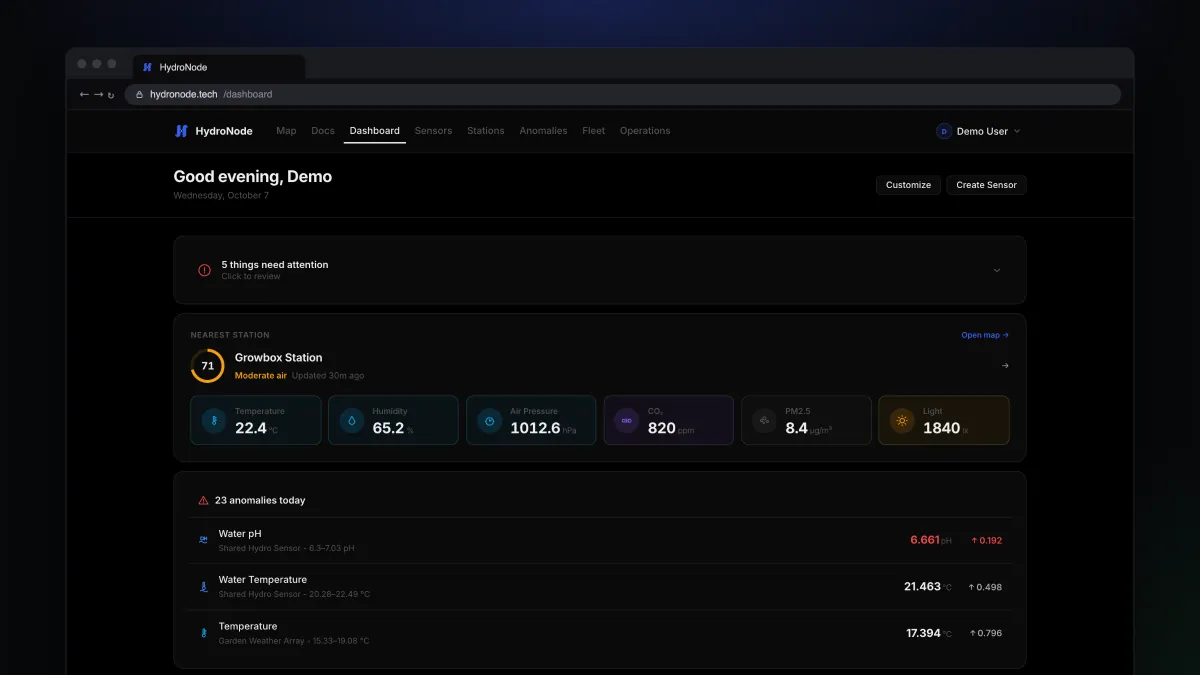Click the Customize button
This screenshot has width=1200, height=675.
pyautogui.click(x=908, y=185)
